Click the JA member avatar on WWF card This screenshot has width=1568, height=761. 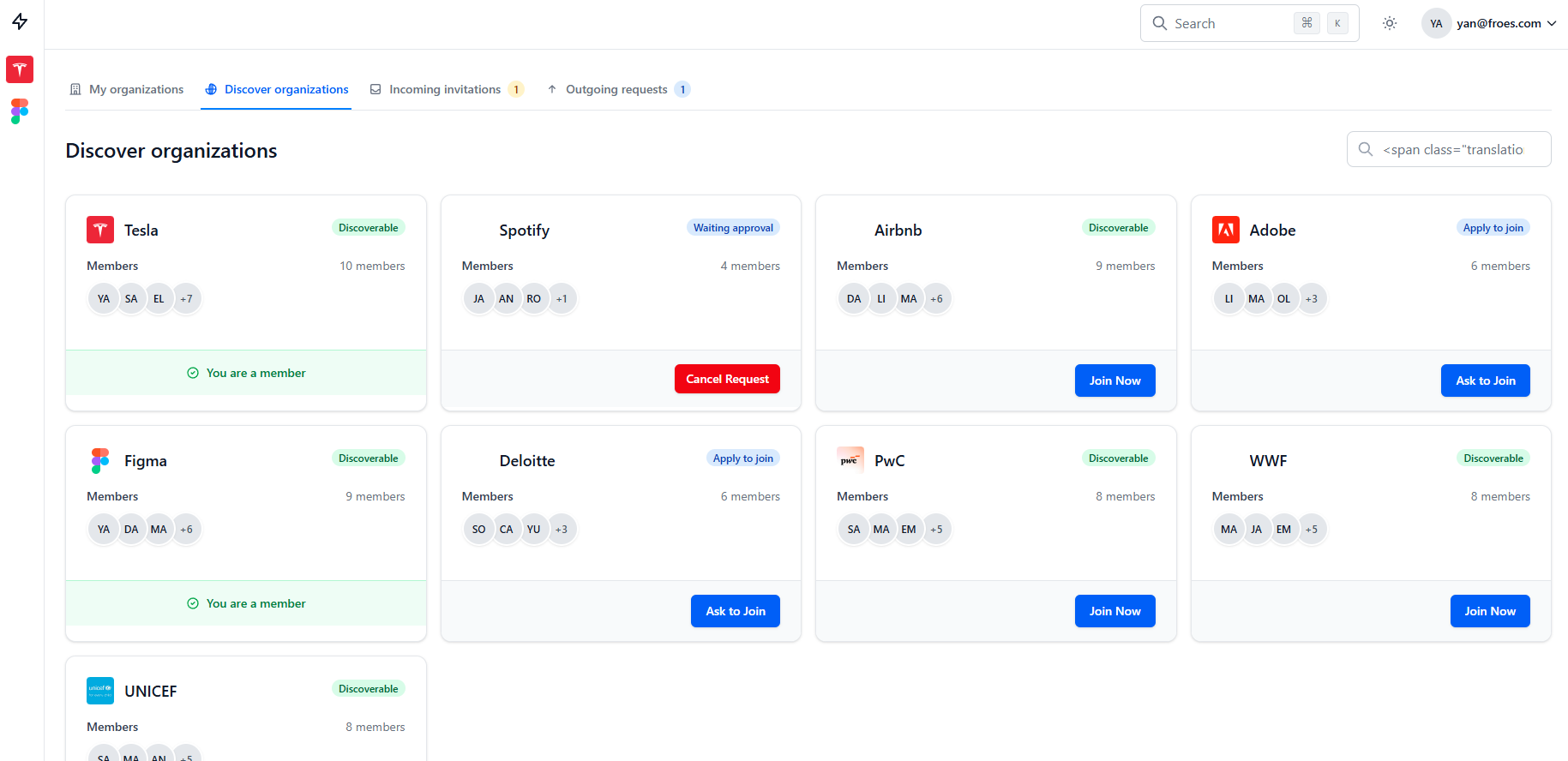pyautogui.click(x=1256, y=530)
